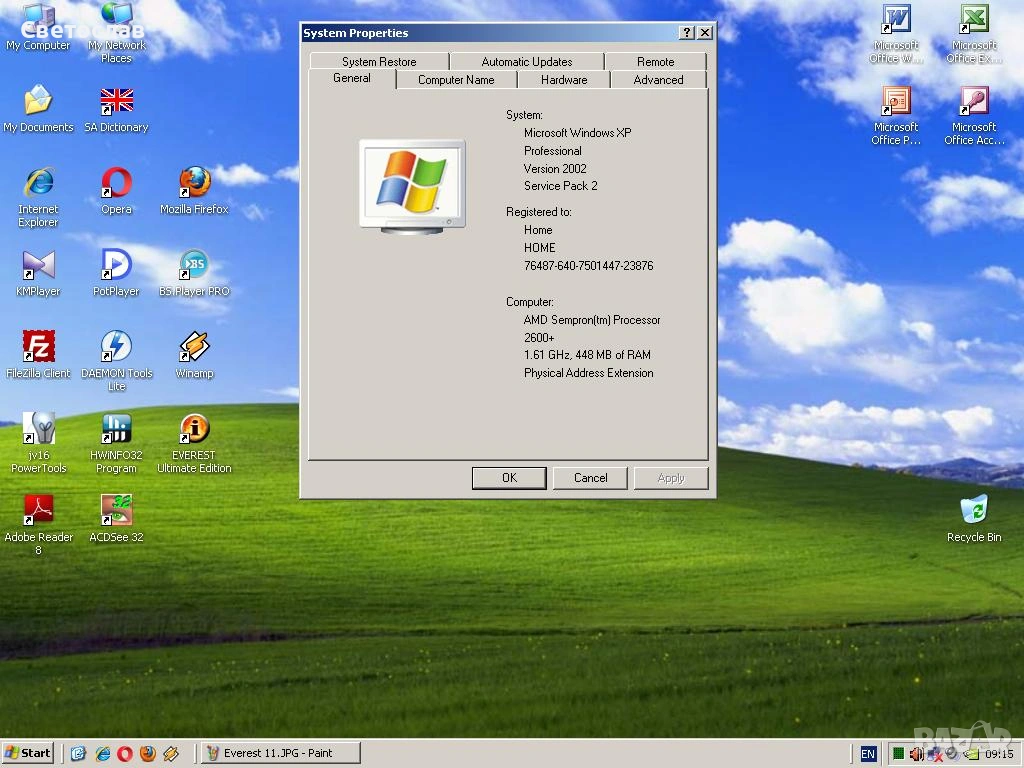Select the Opera browser desktop icon
The image size is (1024, 768).
(116, 183)
